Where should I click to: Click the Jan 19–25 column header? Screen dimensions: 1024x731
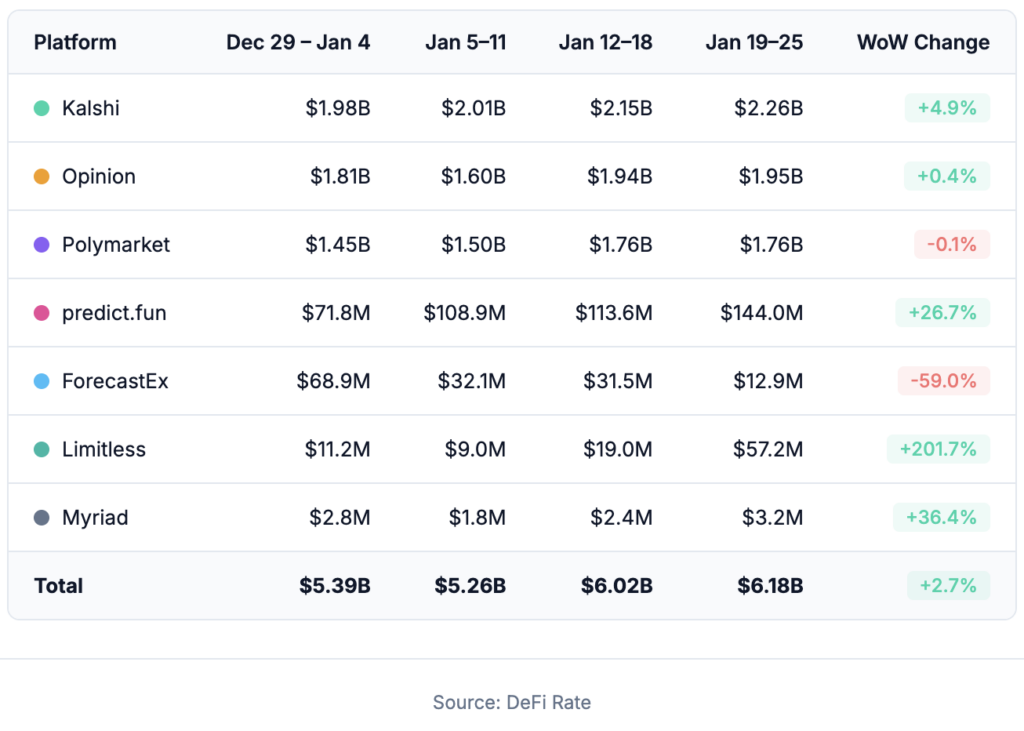click(753, 42)
